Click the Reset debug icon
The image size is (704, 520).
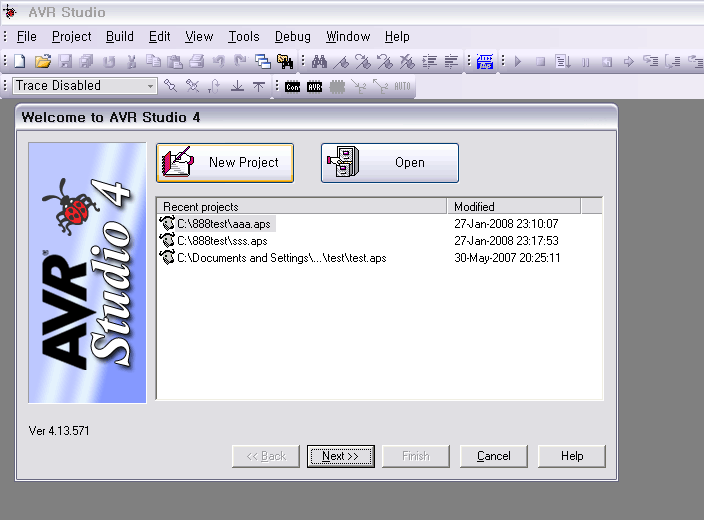607,62
